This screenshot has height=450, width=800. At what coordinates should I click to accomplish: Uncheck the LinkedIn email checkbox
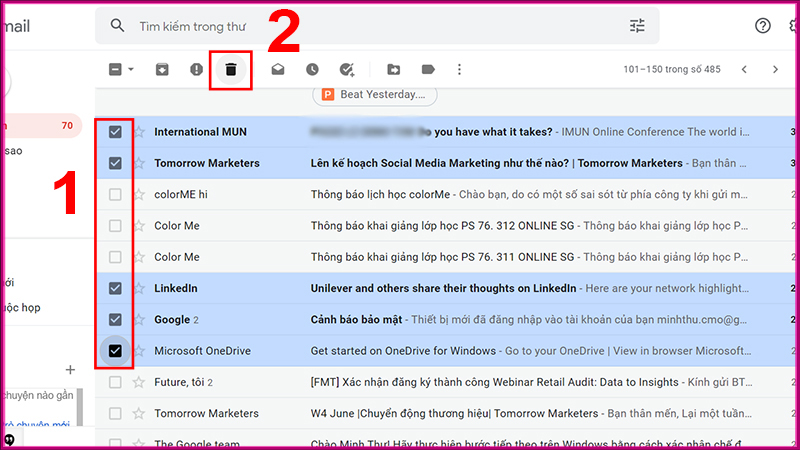[x=115, y=288]
